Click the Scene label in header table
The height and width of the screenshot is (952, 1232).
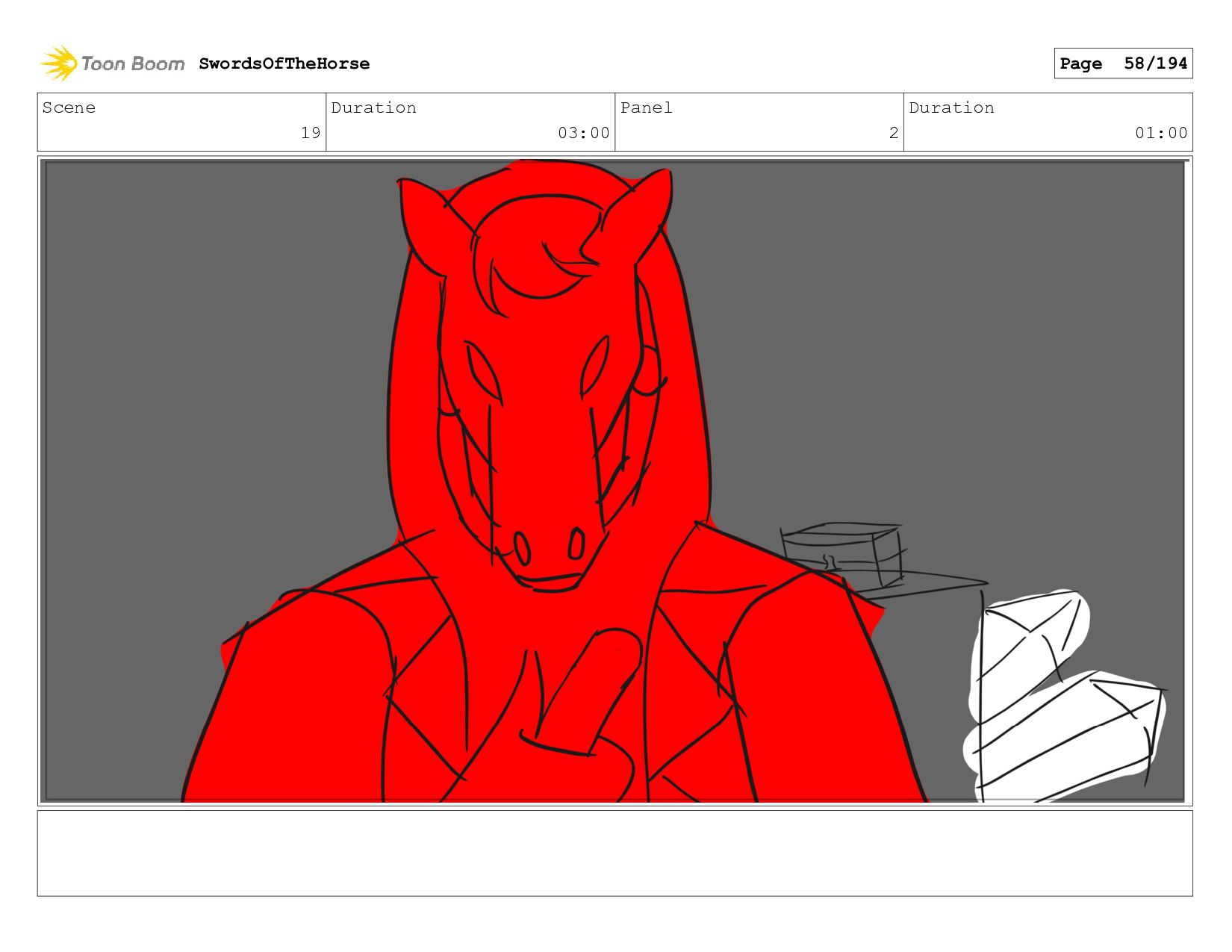(x=69, y=108)
